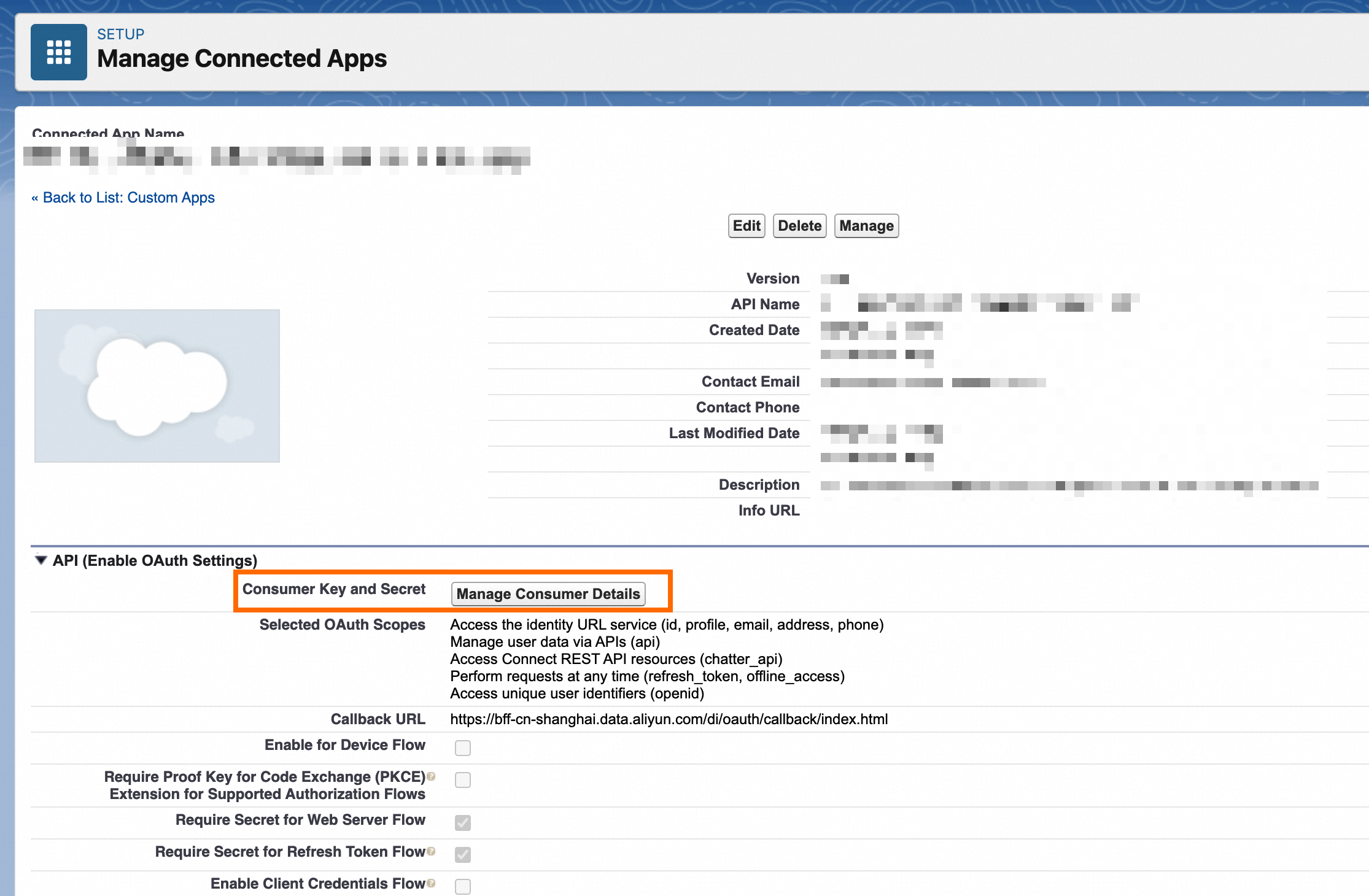Click the Callback URL text
This screenshot has height=896, width=1369.
click(669, 719)
